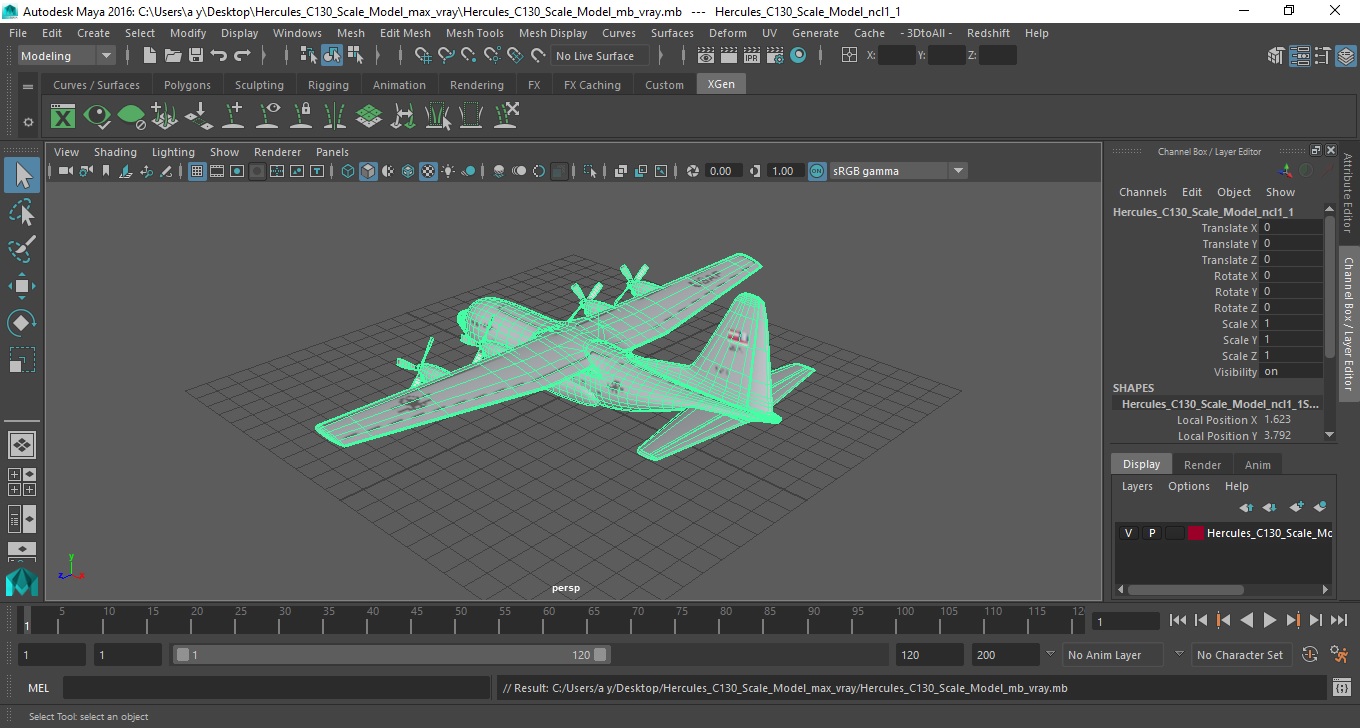Toggle layer visibility V box
This screenshot has width=1360, height=728.
coord(1128,533)
